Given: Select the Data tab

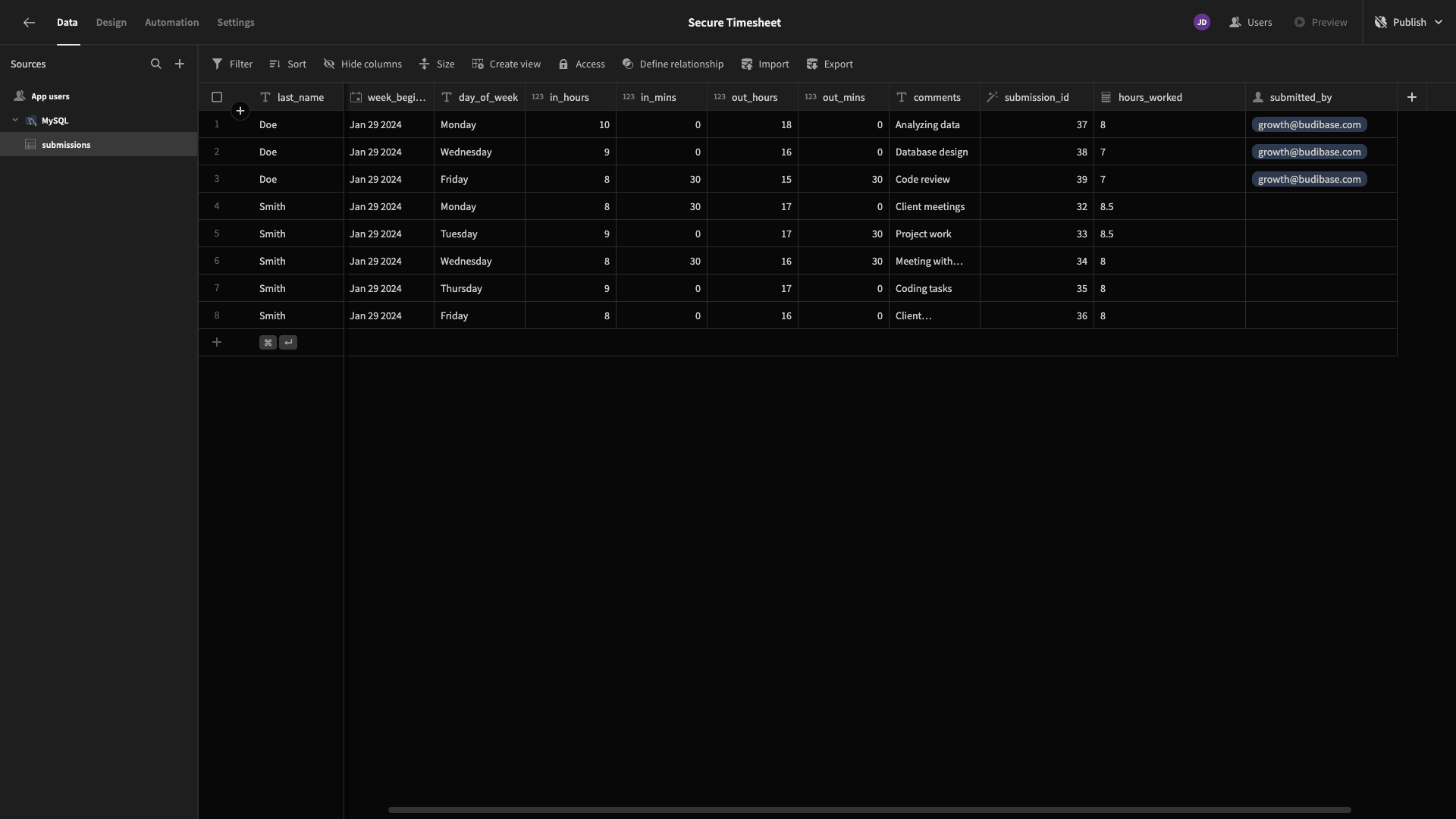Looking at the screenshot, I should 67,23.
